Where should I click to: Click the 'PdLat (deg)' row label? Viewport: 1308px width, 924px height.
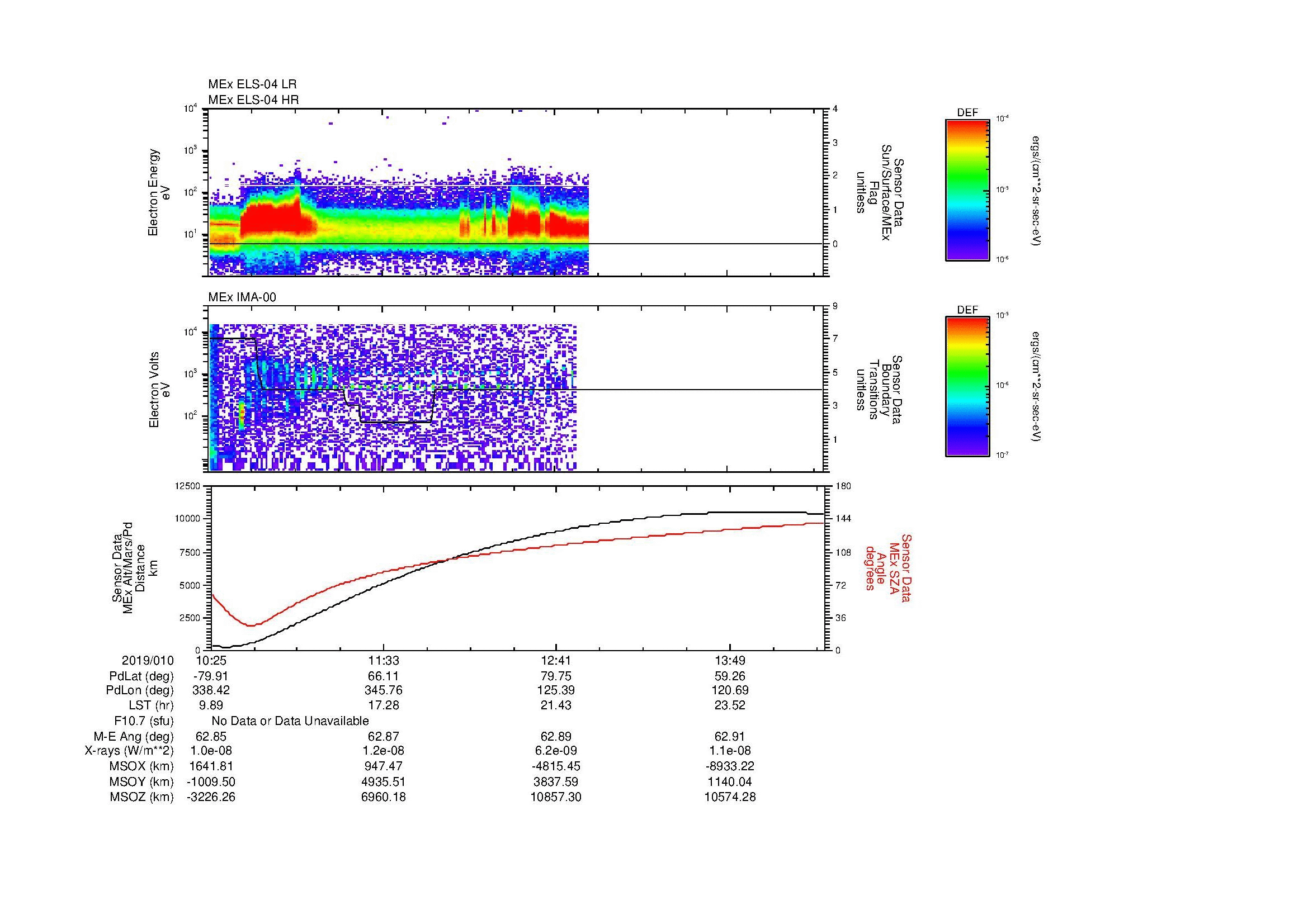pos(141,676)
